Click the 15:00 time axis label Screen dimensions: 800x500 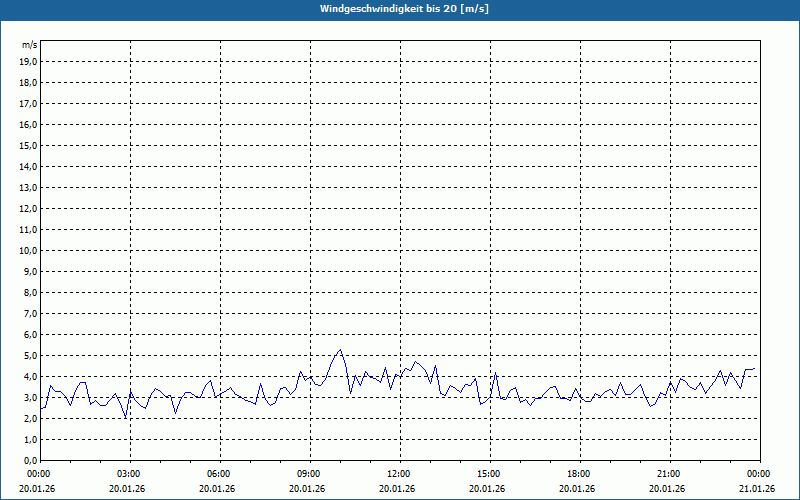[x=488, y=474]
